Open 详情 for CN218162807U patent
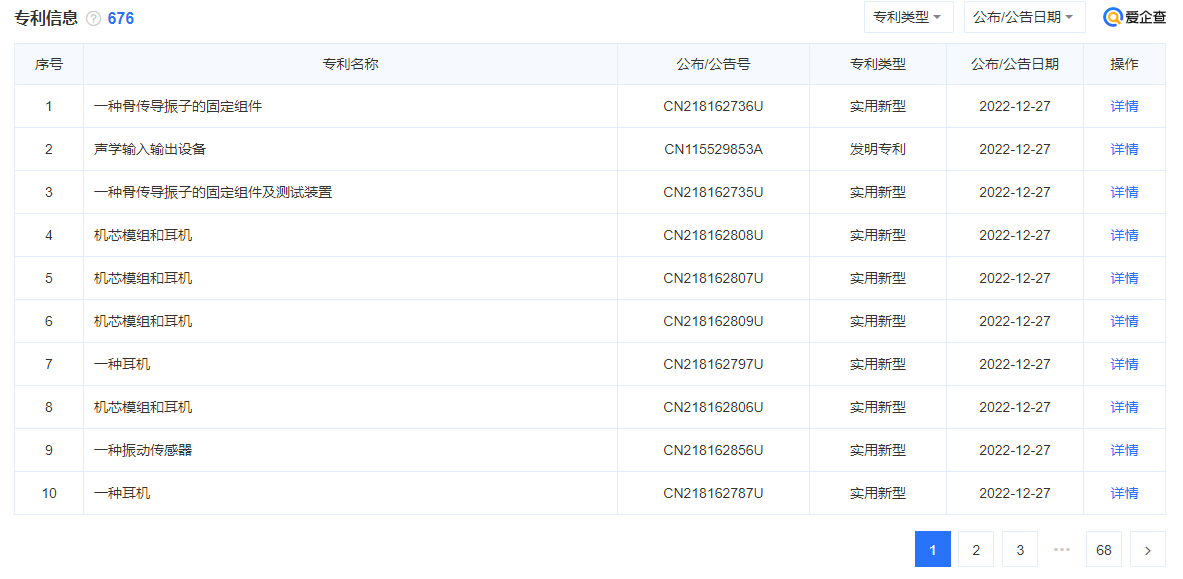The image size is (1183, 579). click(1124, 279)
